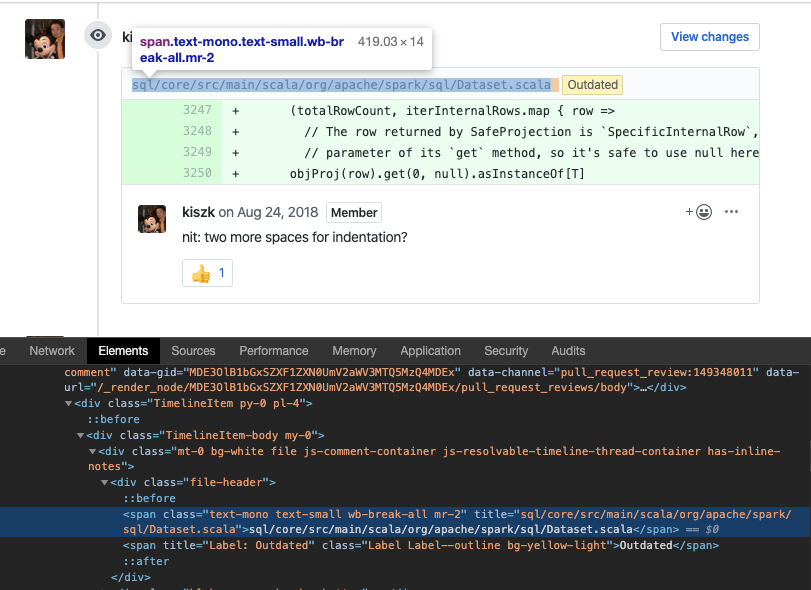This screenshot has width=811, height=590.
Task: Click the 'on Aug 24, 2018' timestamp
Action: coord(268,213)
